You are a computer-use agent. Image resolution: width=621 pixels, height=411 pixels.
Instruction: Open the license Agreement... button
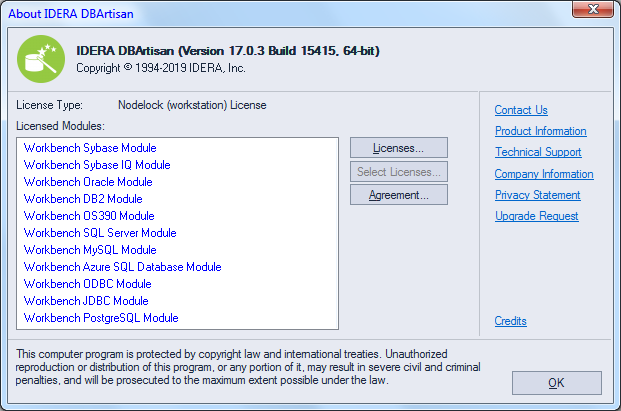pyautogui.click(x=399, y=195)
